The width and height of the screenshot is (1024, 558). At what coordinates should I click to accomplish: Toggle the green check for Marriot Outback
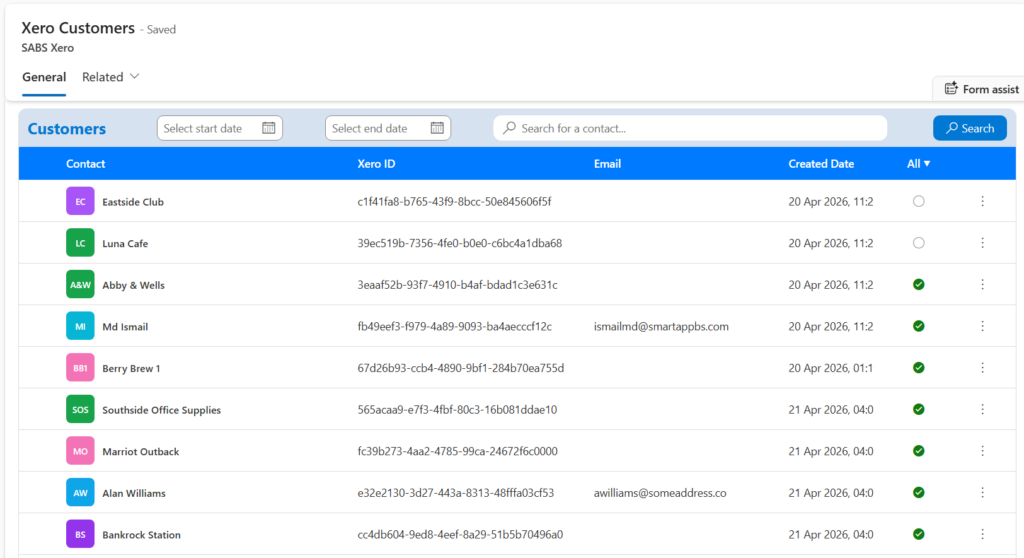(918, 451)
